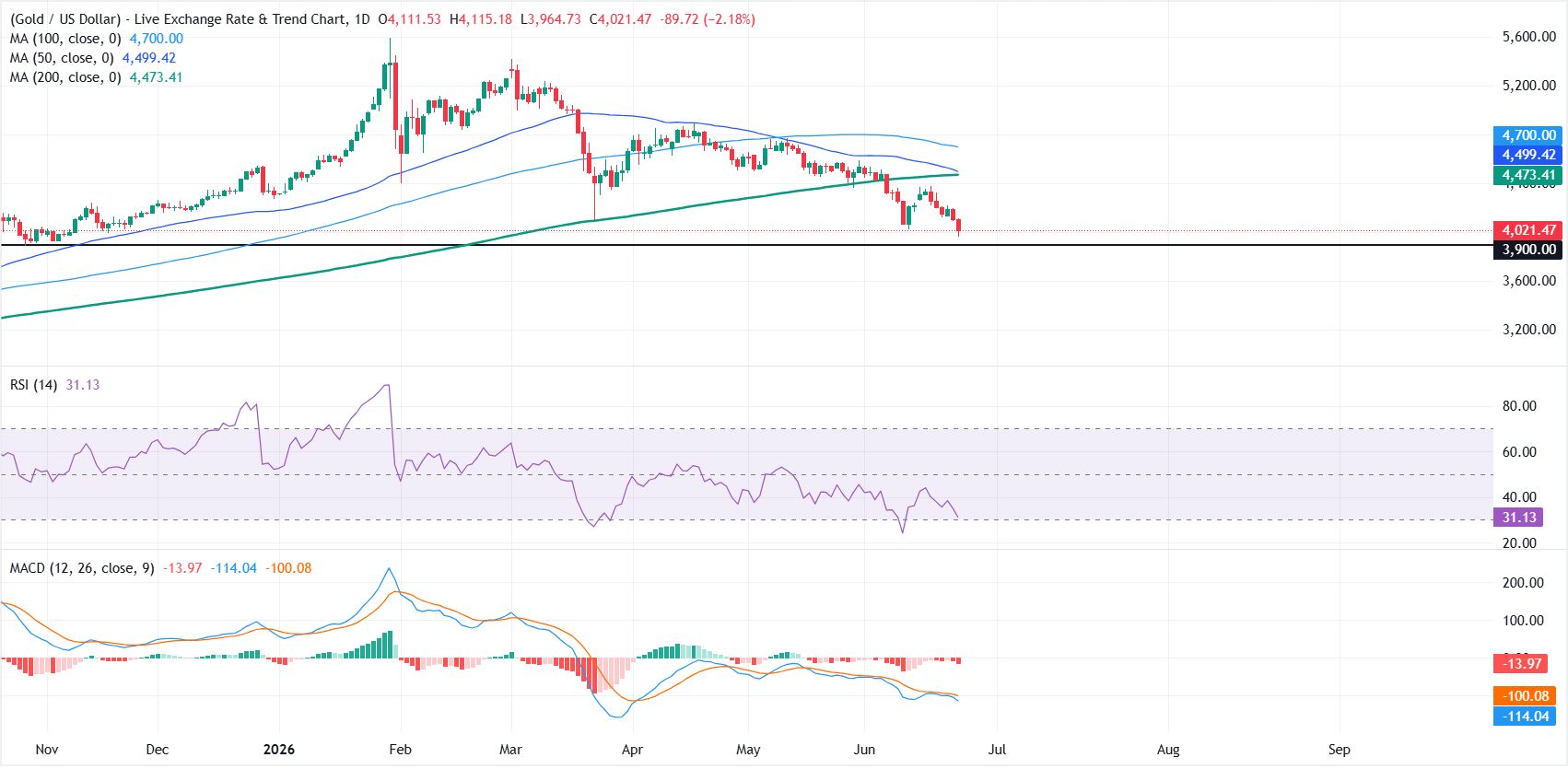Click the Sep date axis label
The height and width of the screenshot is (769, 1568).
1340,750
